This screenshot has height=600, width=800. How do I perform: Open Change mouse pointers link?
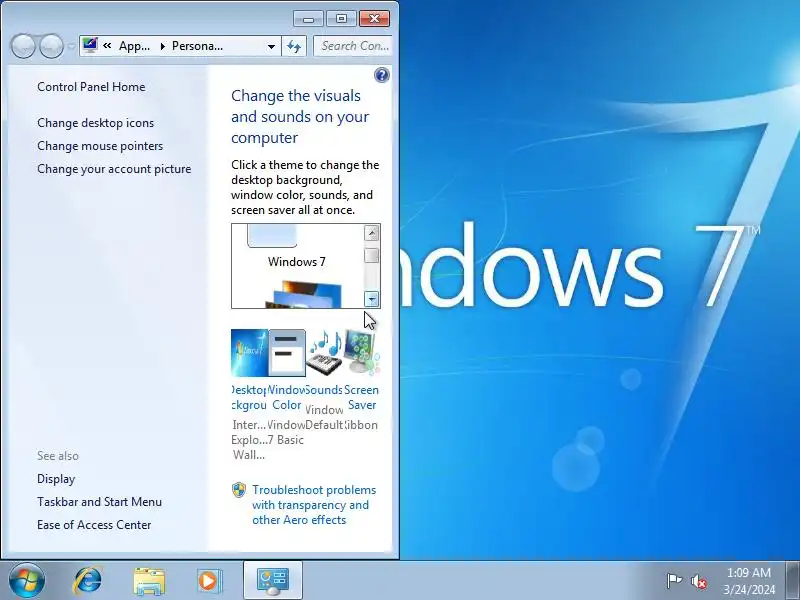click(100, 146)
